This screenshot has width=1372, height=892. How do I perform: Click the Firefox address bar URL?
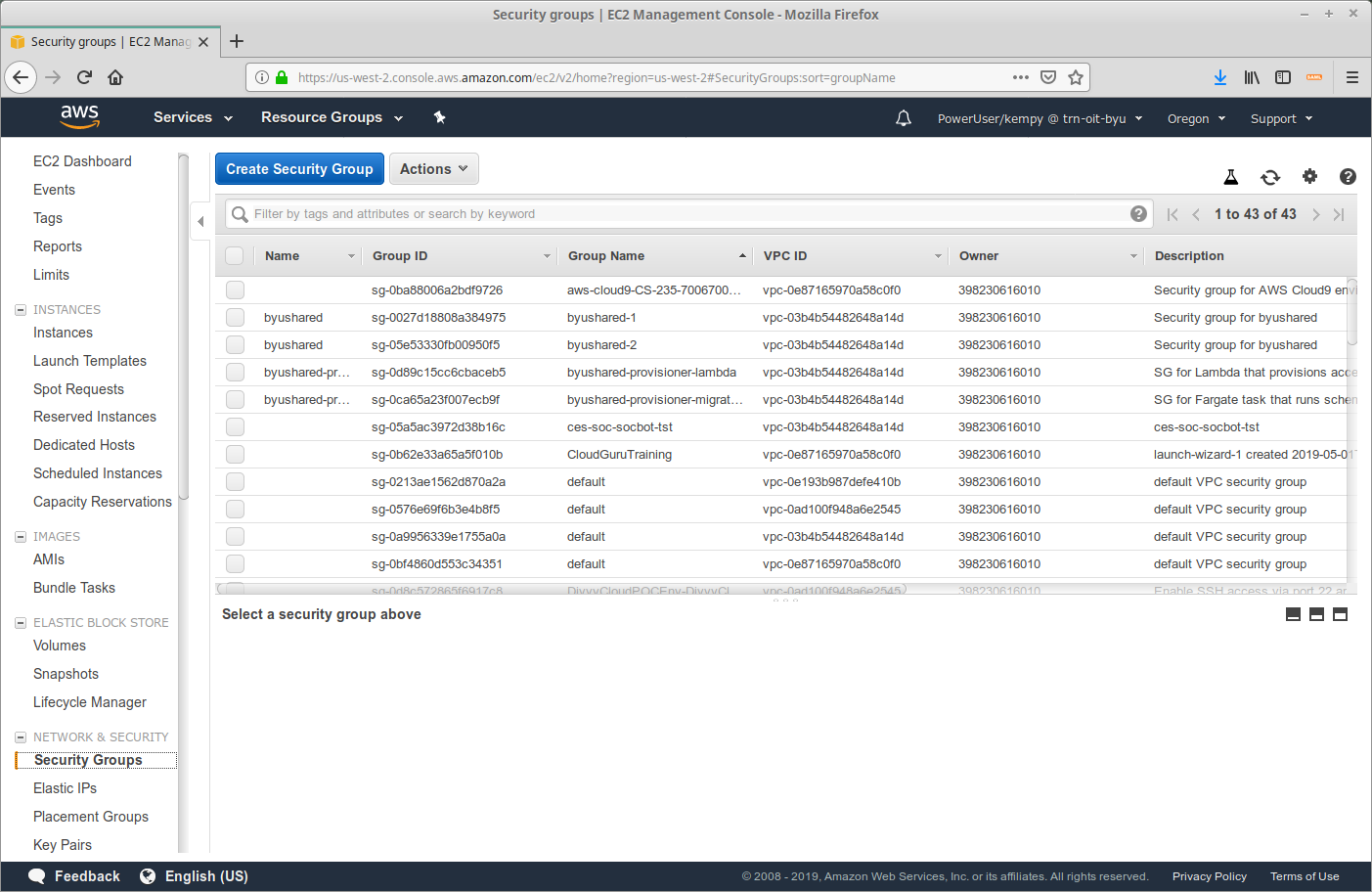tap(597, 77)
